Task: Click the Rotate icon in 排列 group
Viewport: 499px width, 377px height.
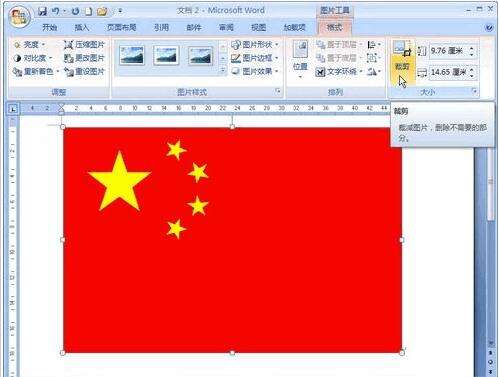Action: 373,71
